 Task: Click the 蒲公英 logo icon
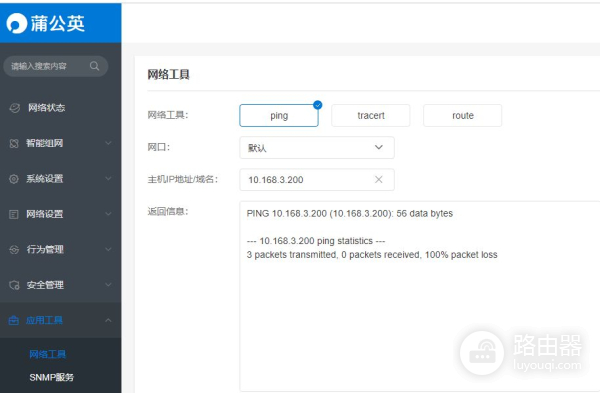(x=16, y=23)
